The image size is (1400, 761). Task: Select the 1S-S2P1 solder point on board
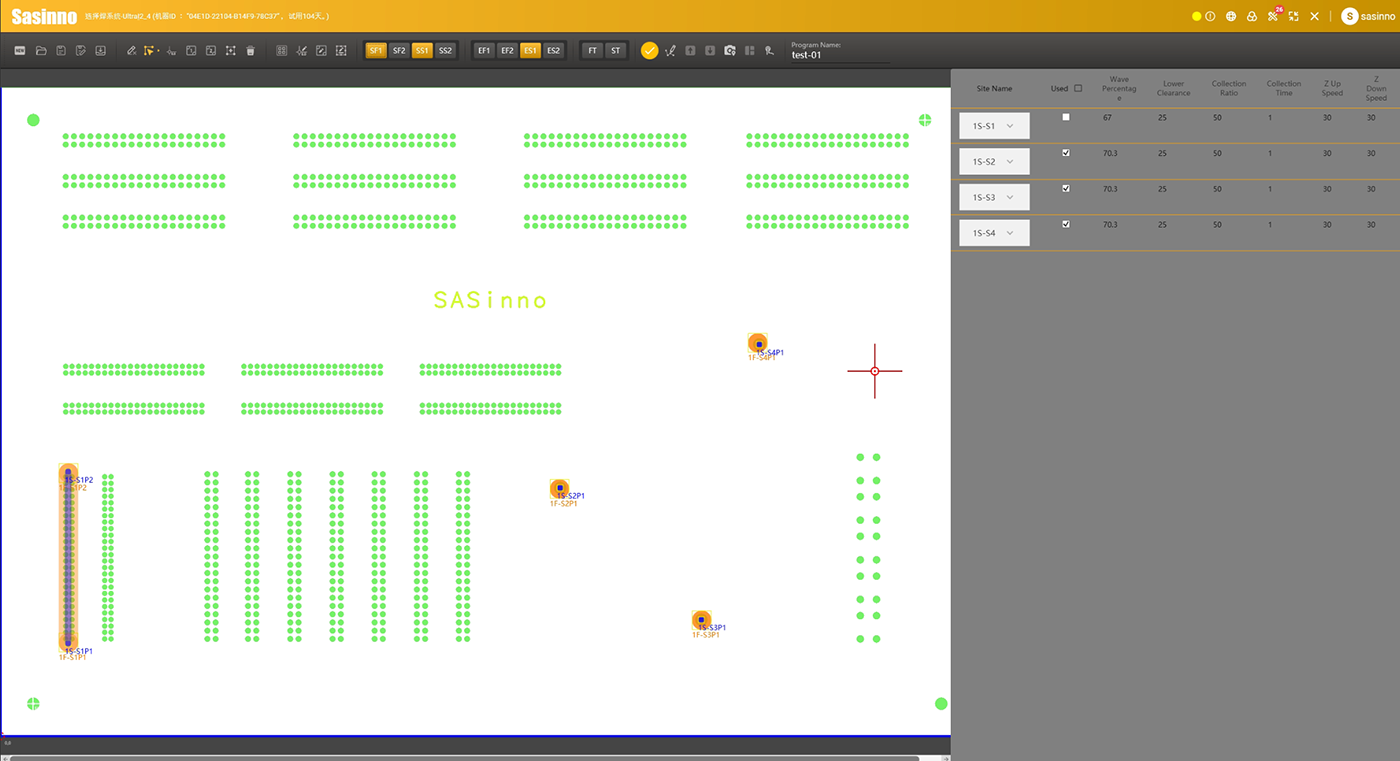tap(560, 489)
